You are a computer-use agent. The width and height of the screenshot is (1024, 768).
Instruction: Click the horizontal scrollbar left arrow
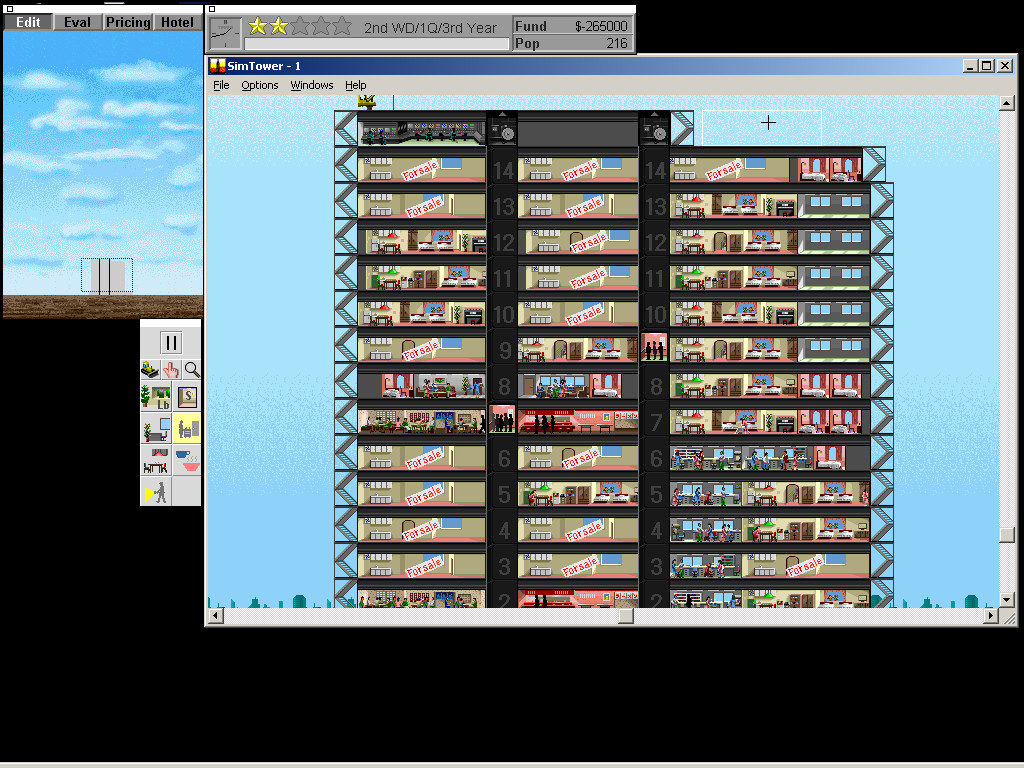[216, 615]
